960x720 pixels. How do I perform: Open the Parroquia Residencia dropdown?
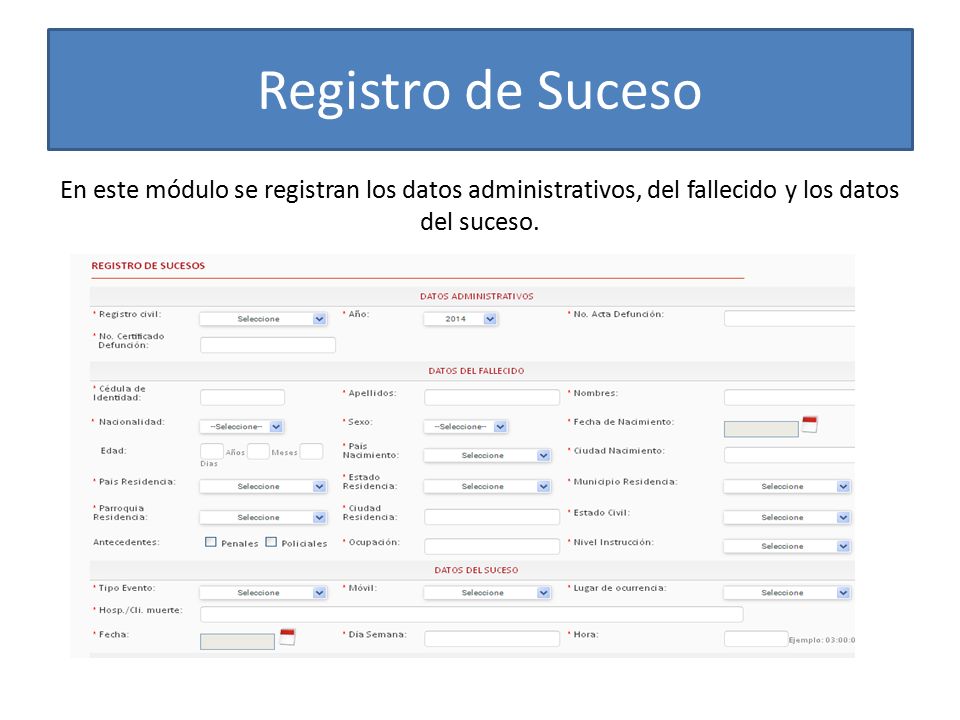click(263, 517)
